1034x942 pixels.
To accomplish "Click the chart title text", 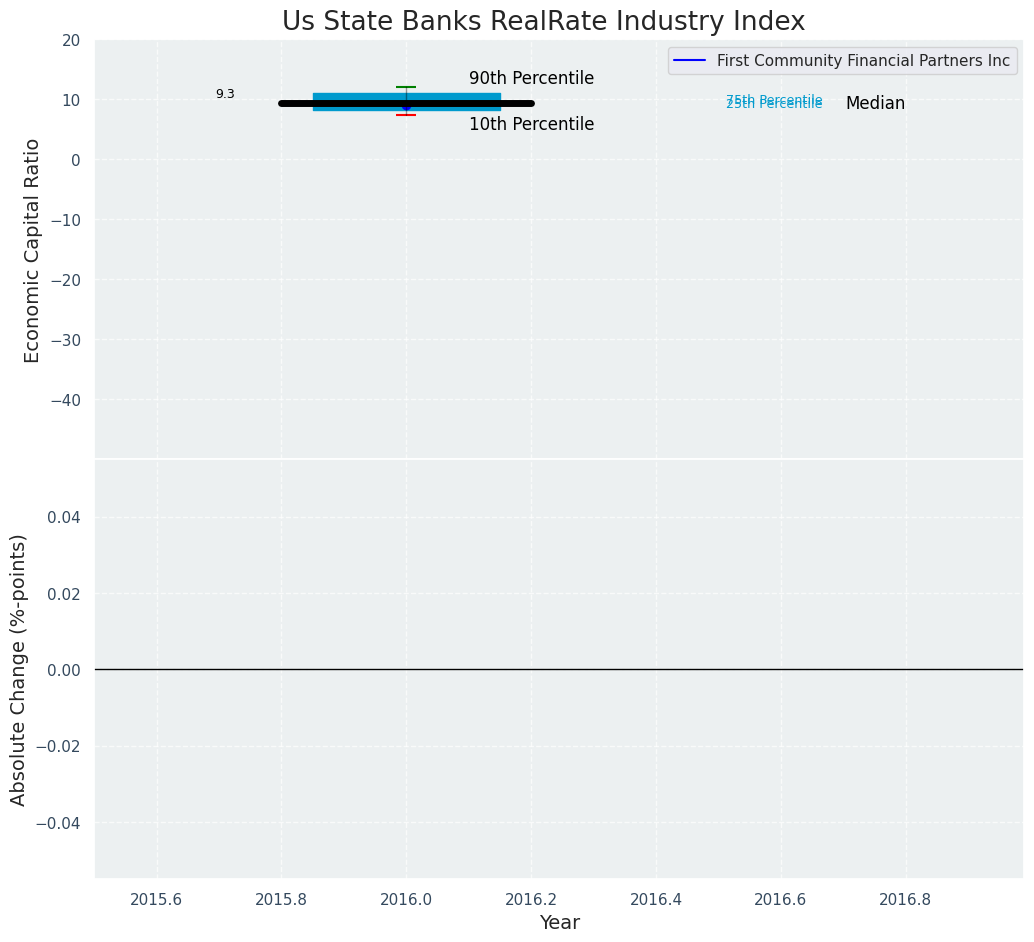I will point(543,22).
